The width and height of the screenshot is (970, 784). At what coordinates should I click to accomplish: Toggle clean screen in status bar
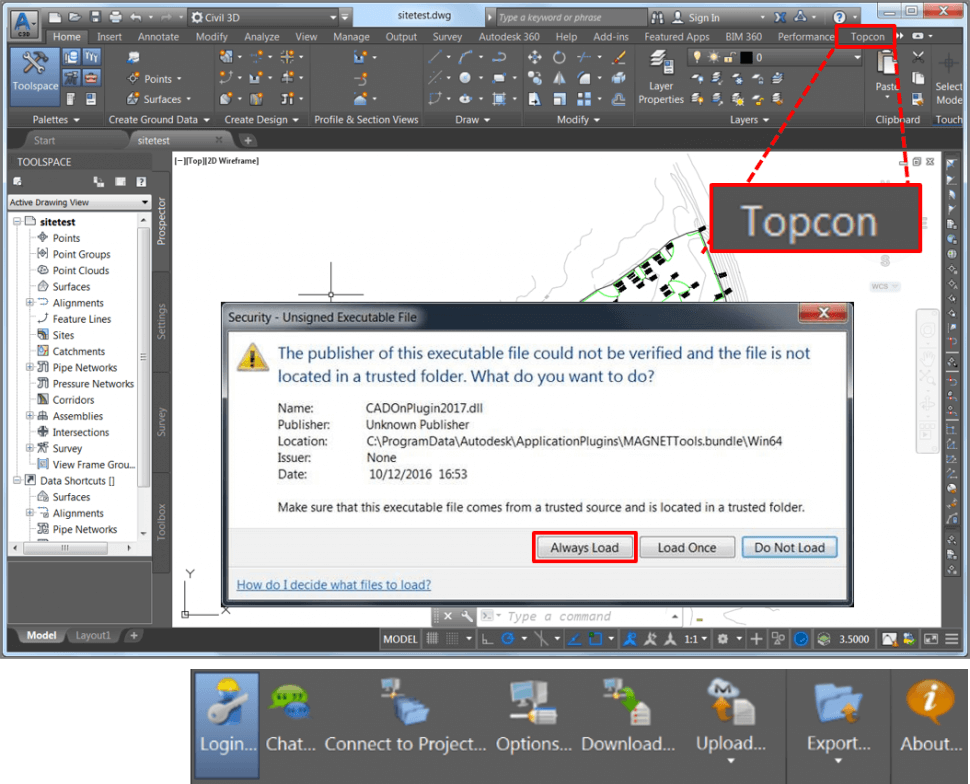pyautogui.click(x=930, y=639)
